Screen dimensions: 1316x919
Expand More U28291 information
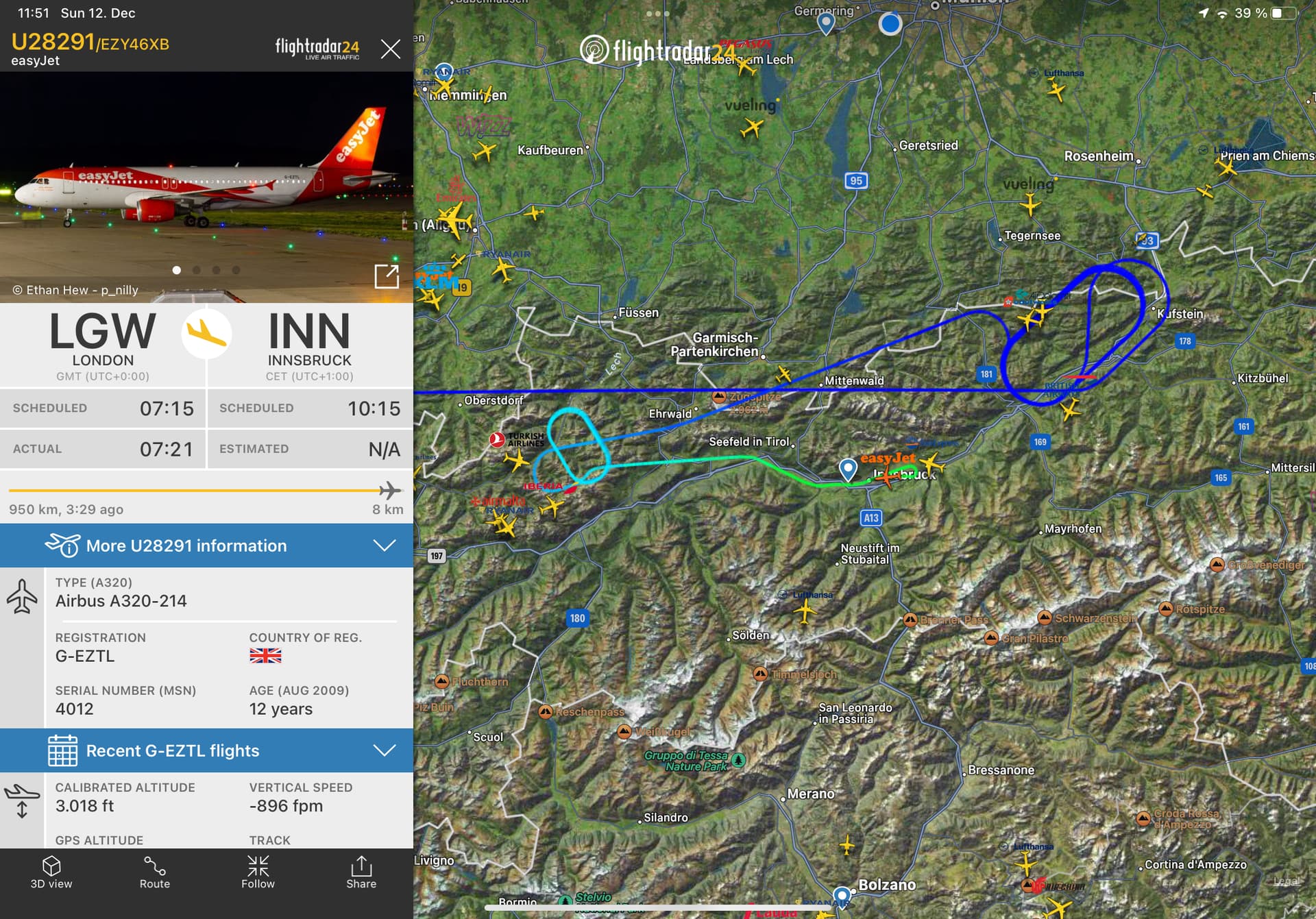click(206, 546)
